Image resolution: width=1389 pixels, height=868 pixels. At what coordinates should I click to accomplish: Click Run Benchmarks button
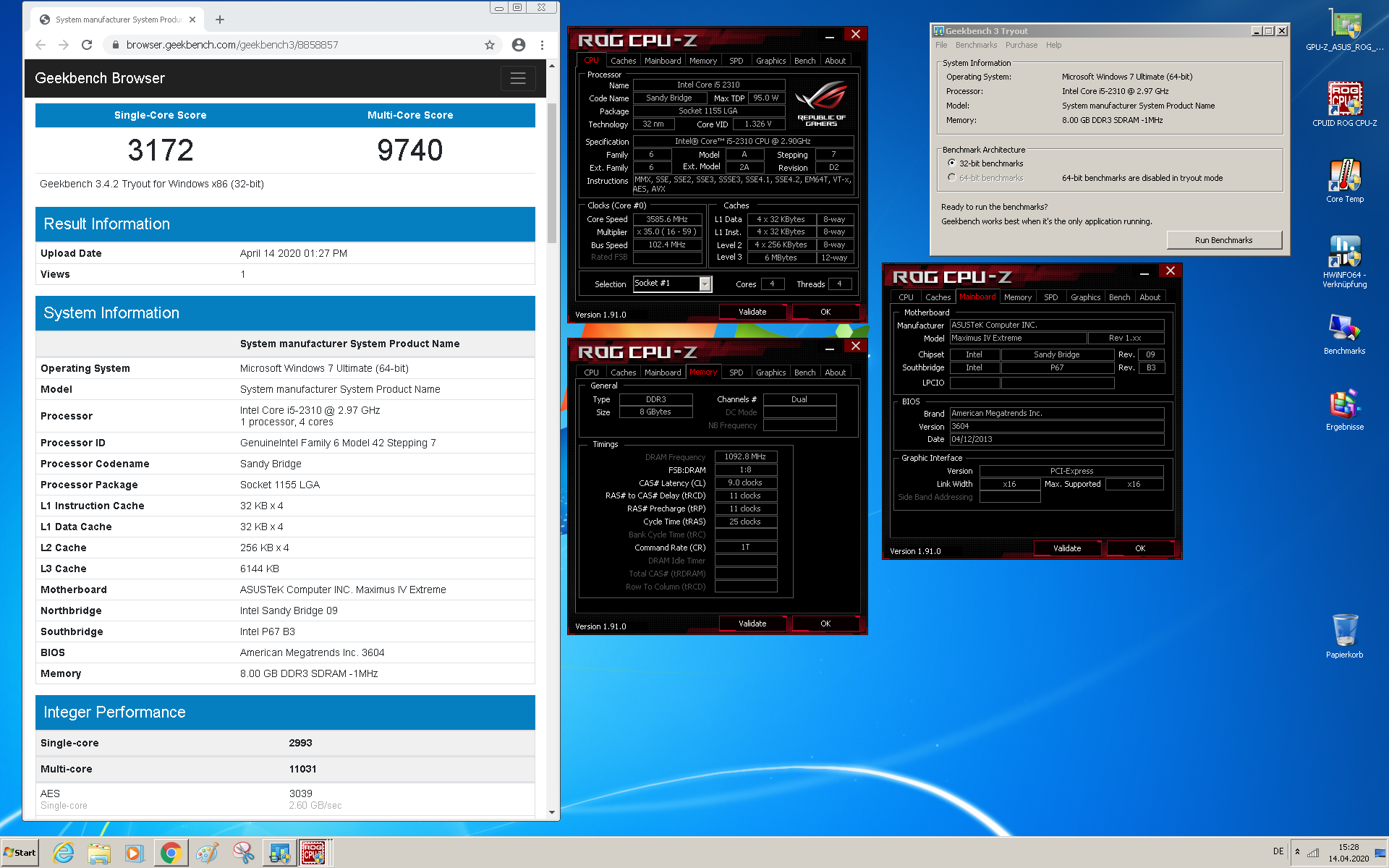tap(1224, 240)
